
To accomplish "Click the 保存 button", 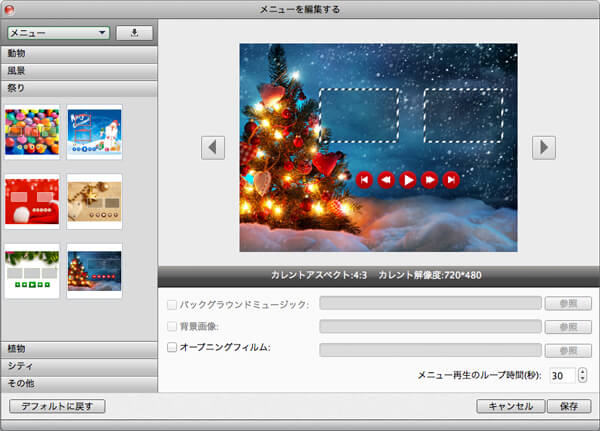I will (x=569, y=407).
